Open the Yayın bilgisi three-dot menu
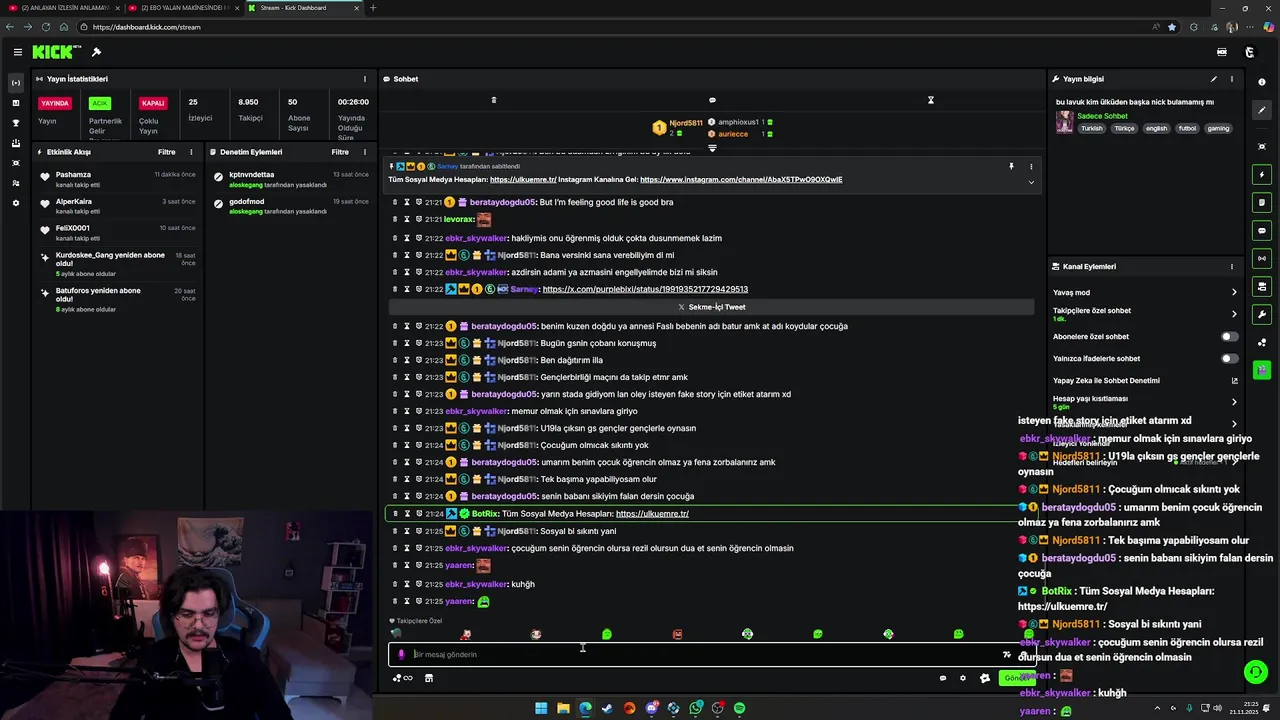 pos(1232,79)
